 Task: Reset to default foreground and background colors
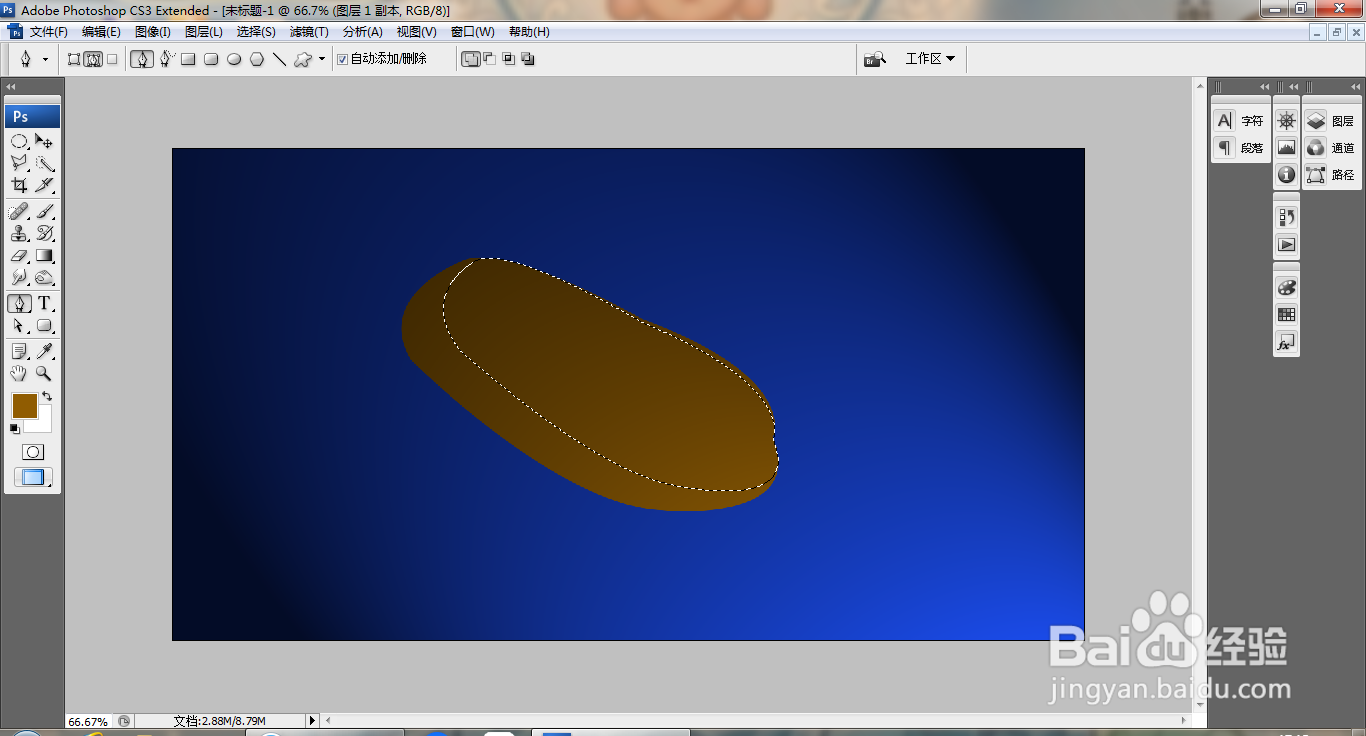coord(14,429)
